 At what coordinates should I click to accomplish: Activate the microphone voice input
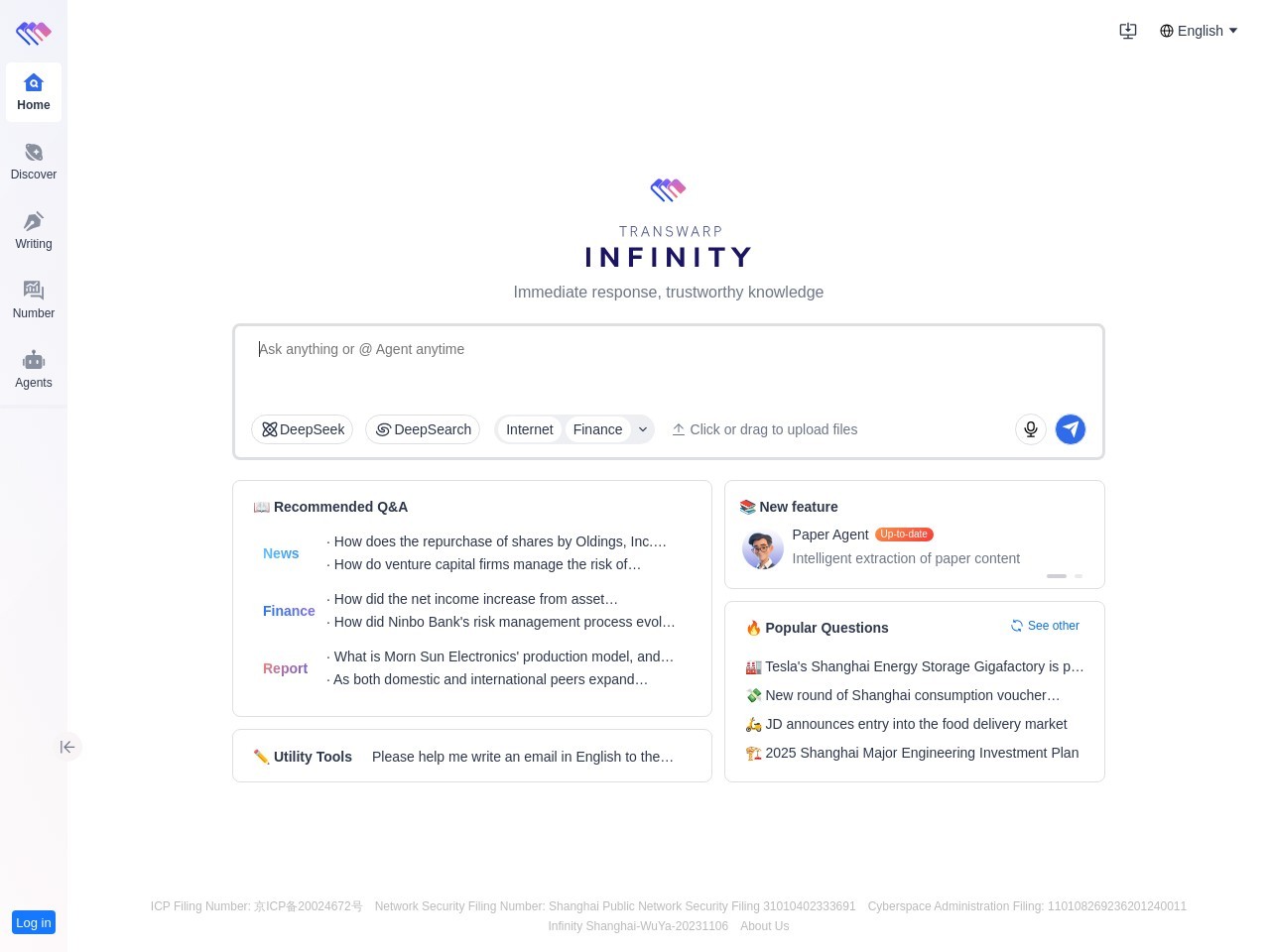pos(1031,429)
